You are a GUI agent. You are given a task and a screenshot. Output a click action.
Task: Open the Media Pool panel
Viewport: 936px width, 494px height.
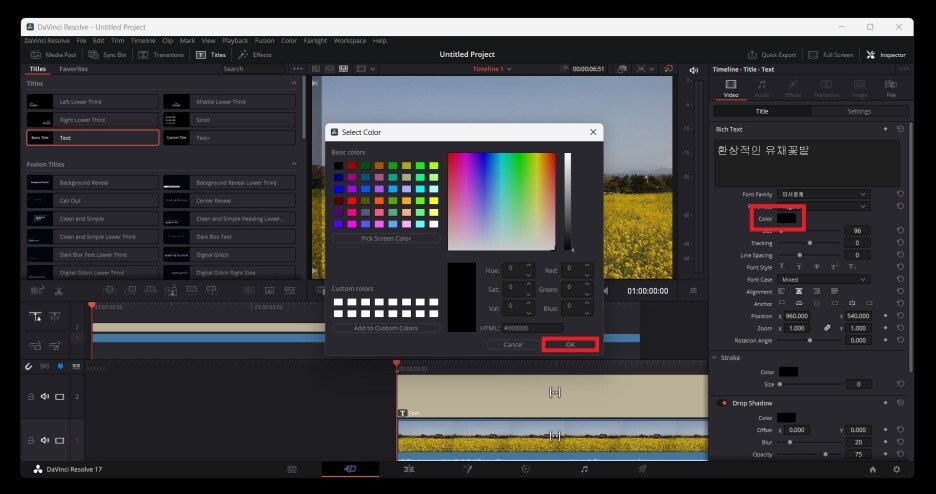(x=53, y=55)
